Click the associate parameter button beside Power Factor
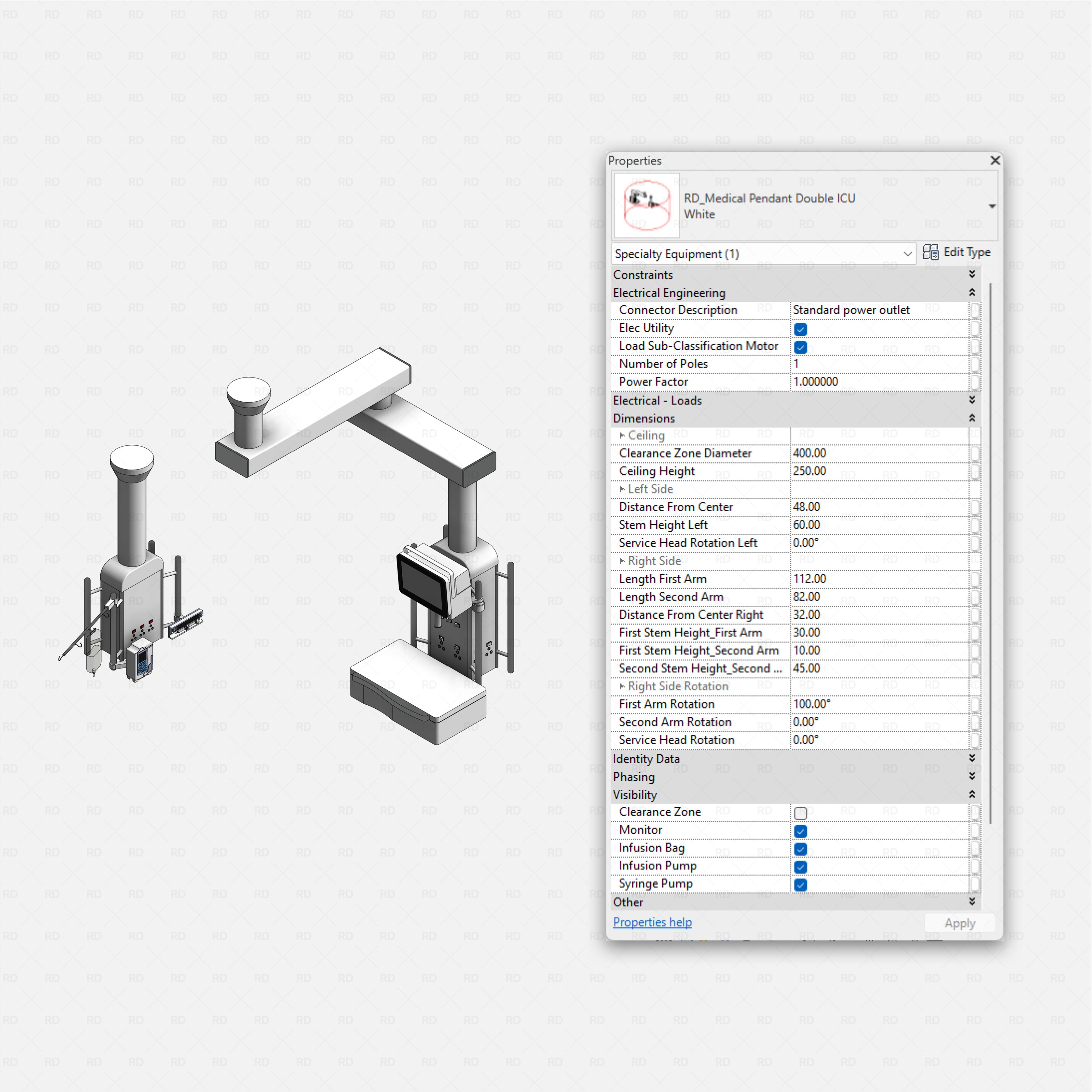 coord(975,382)
